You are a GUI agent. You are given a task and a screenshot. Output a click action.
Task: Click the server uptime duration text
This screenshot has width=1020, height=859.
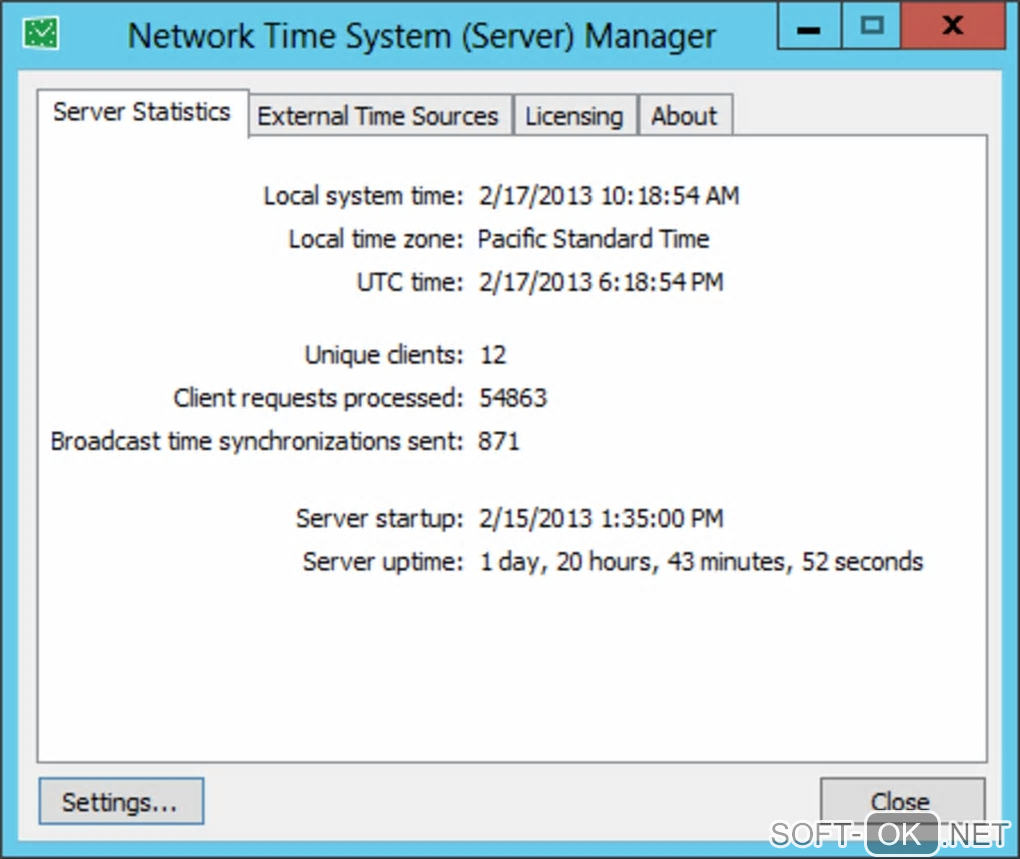point(701,562)
